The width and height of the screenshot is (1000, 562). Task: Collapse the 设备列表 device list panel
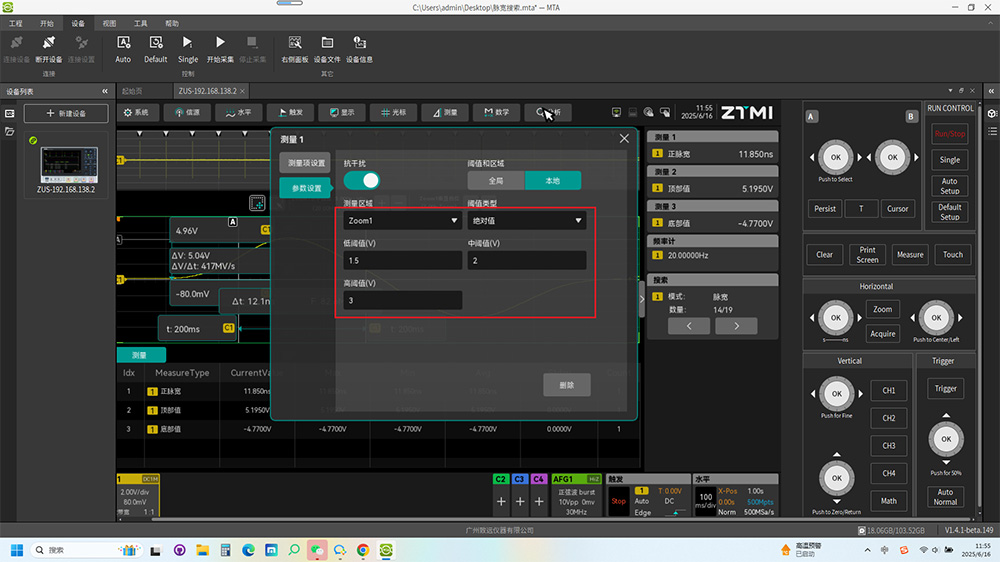(105, 91)
